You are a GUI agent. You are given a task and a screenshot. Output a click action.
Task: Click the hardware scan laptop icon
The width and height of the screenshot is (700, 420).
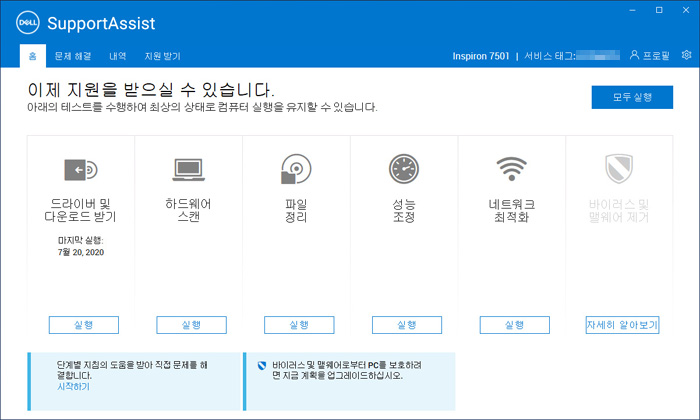coord(190,169)
